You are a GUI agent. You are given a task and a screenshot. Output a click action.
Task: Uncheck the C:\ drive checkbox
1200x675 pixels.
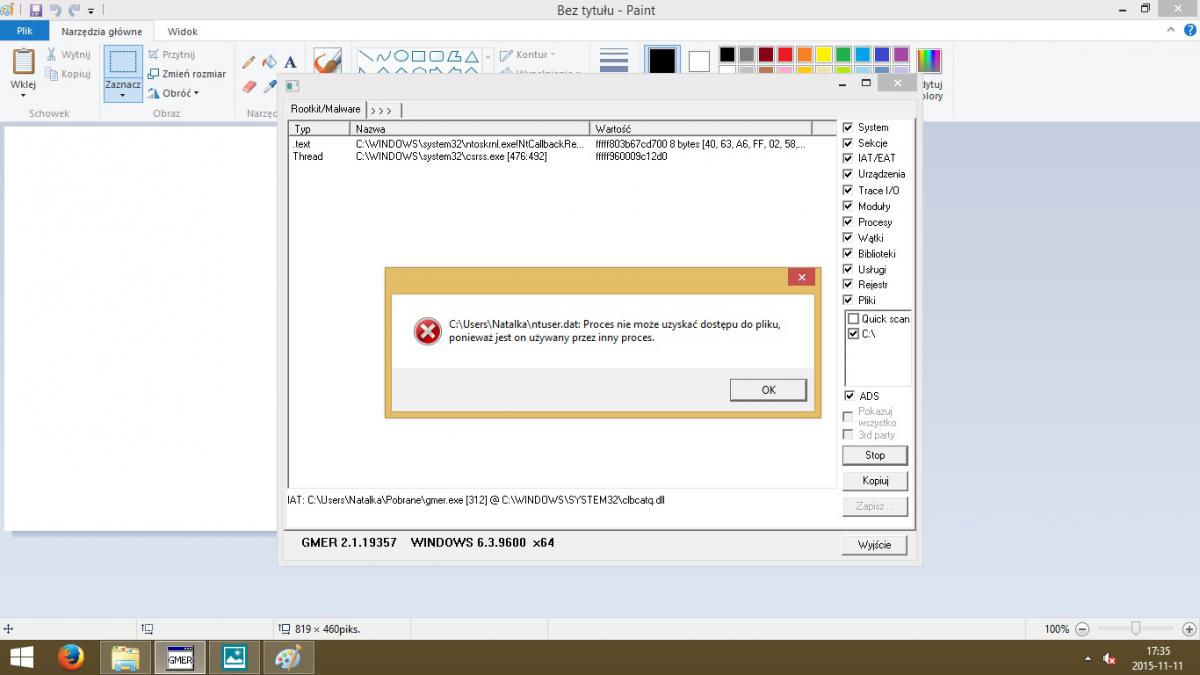pyautogui.click(x=853, y=334)
